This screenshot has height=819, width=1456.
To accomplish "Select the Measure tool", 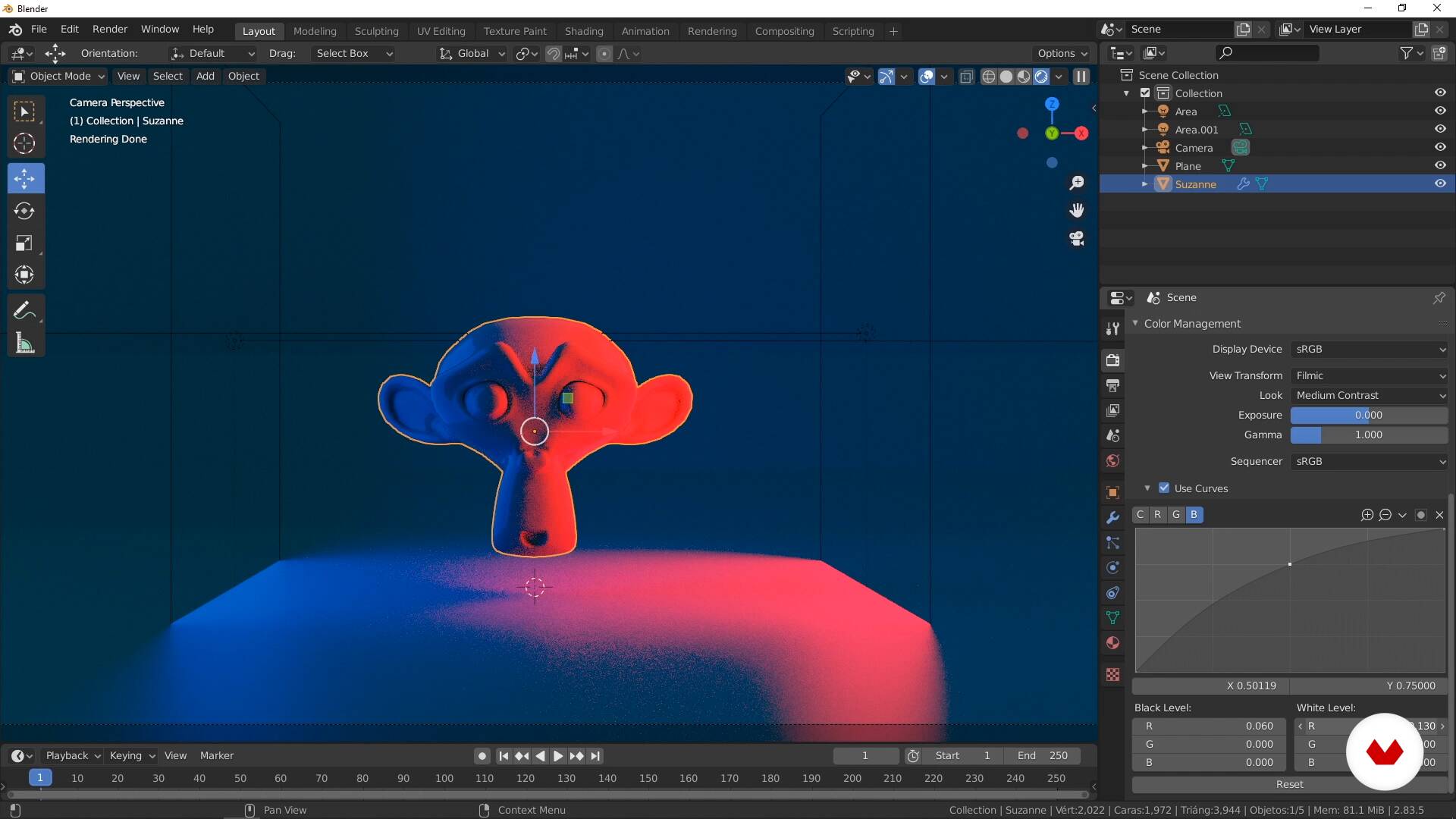I will (x=24, y=343).
